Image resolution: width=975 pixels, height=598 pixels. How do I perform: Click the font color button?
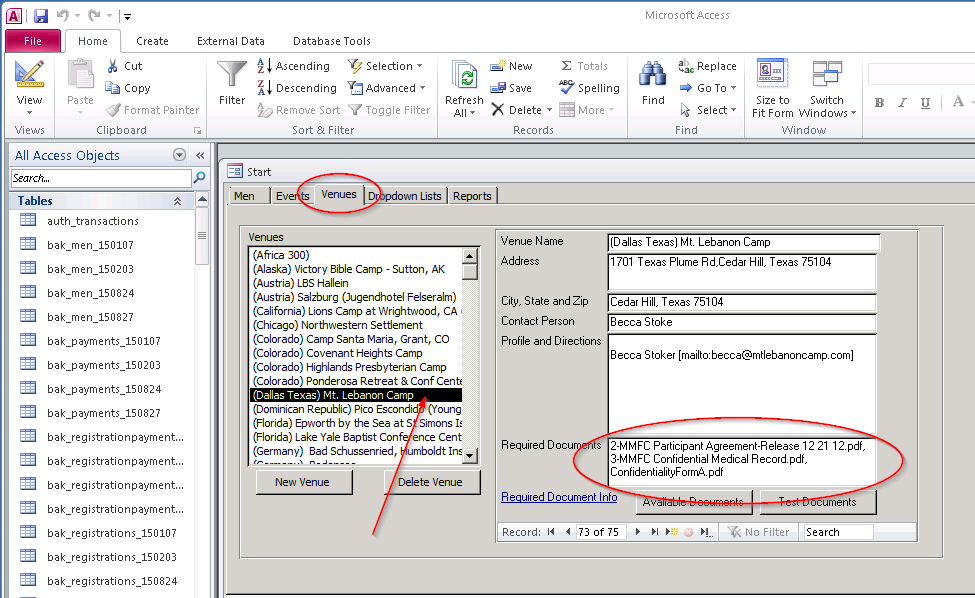tap(958, 102)
